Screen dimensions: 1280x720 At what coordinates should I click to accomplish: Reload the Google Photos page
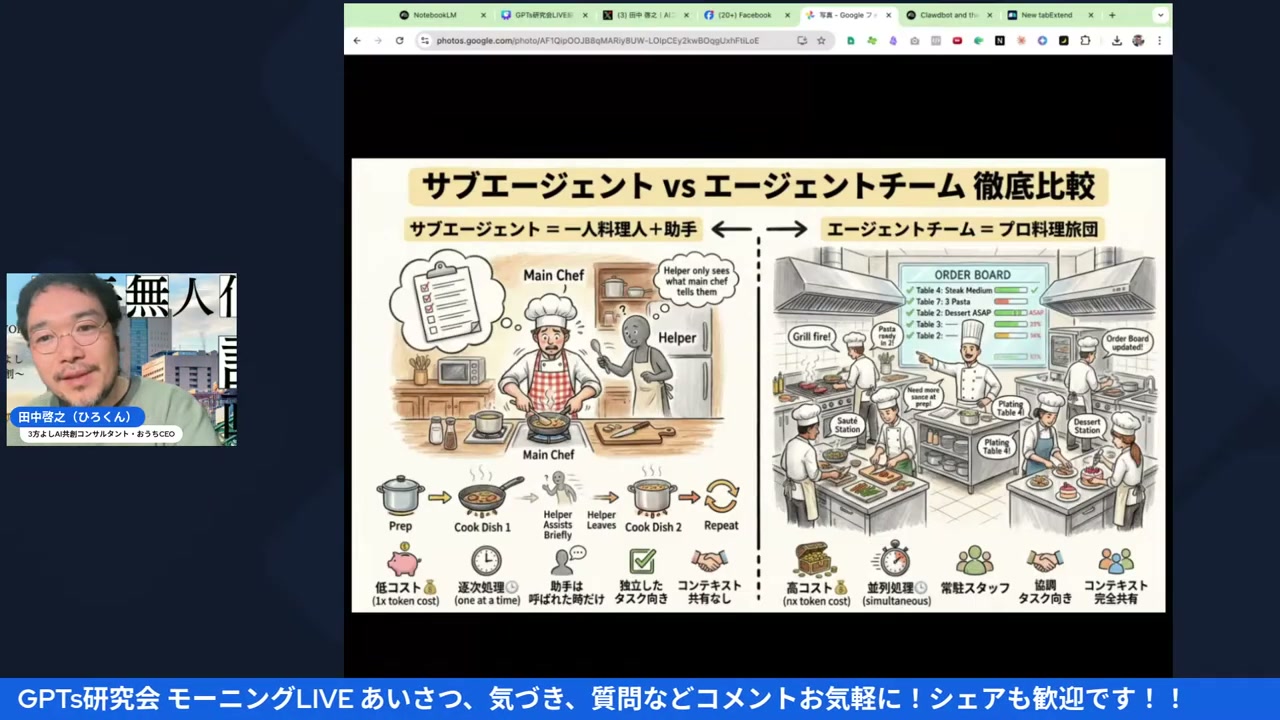[399, 41]
